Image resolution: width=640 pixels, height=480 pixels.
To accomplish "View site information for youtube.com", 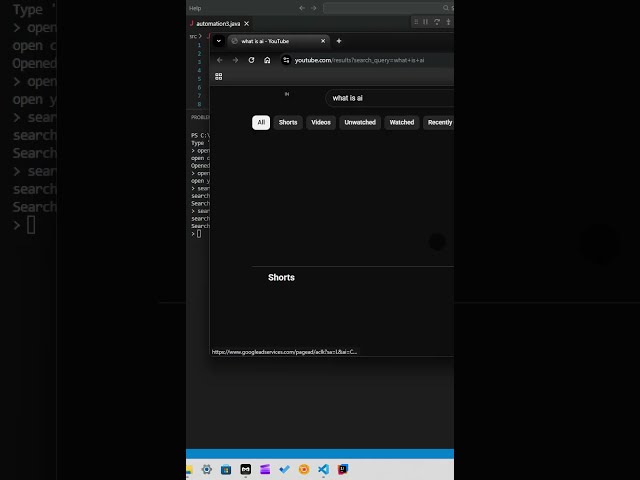I will point(286,60).
